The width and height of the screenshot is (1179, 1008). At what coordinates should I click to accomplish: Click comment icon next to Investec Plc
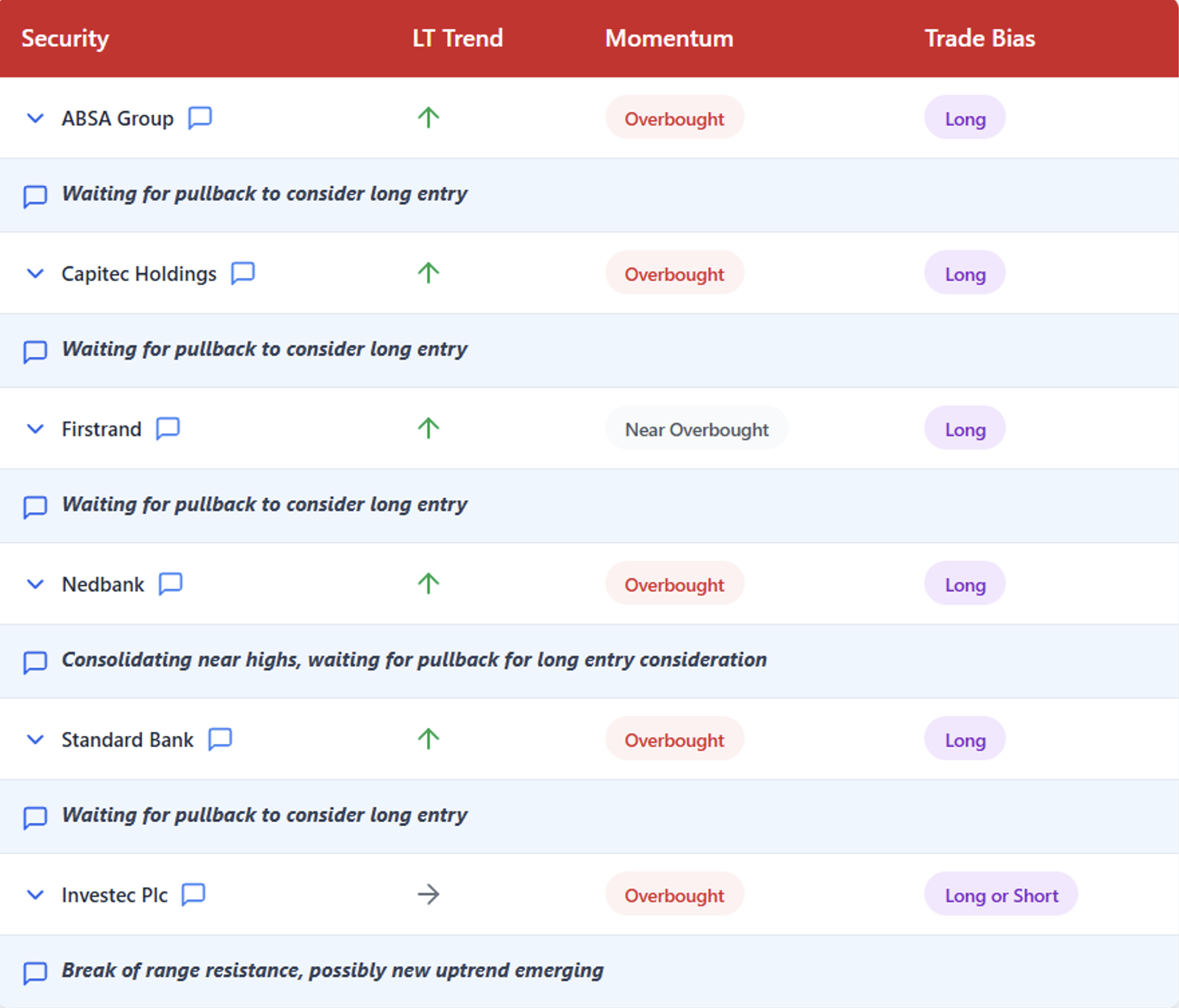(193, 894)
